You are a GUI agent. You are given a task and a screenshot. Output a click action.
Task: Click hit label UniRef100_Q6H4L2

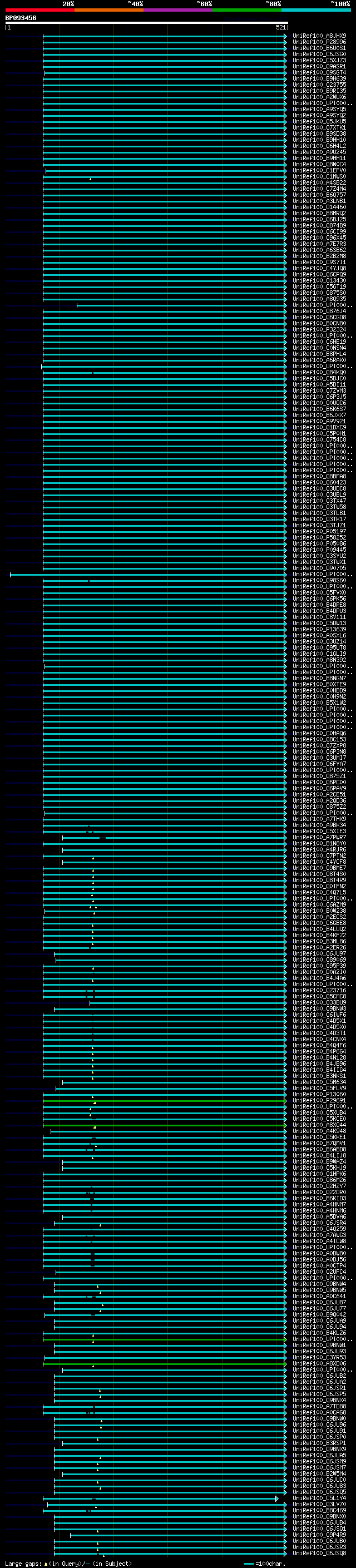click(319, 146)
